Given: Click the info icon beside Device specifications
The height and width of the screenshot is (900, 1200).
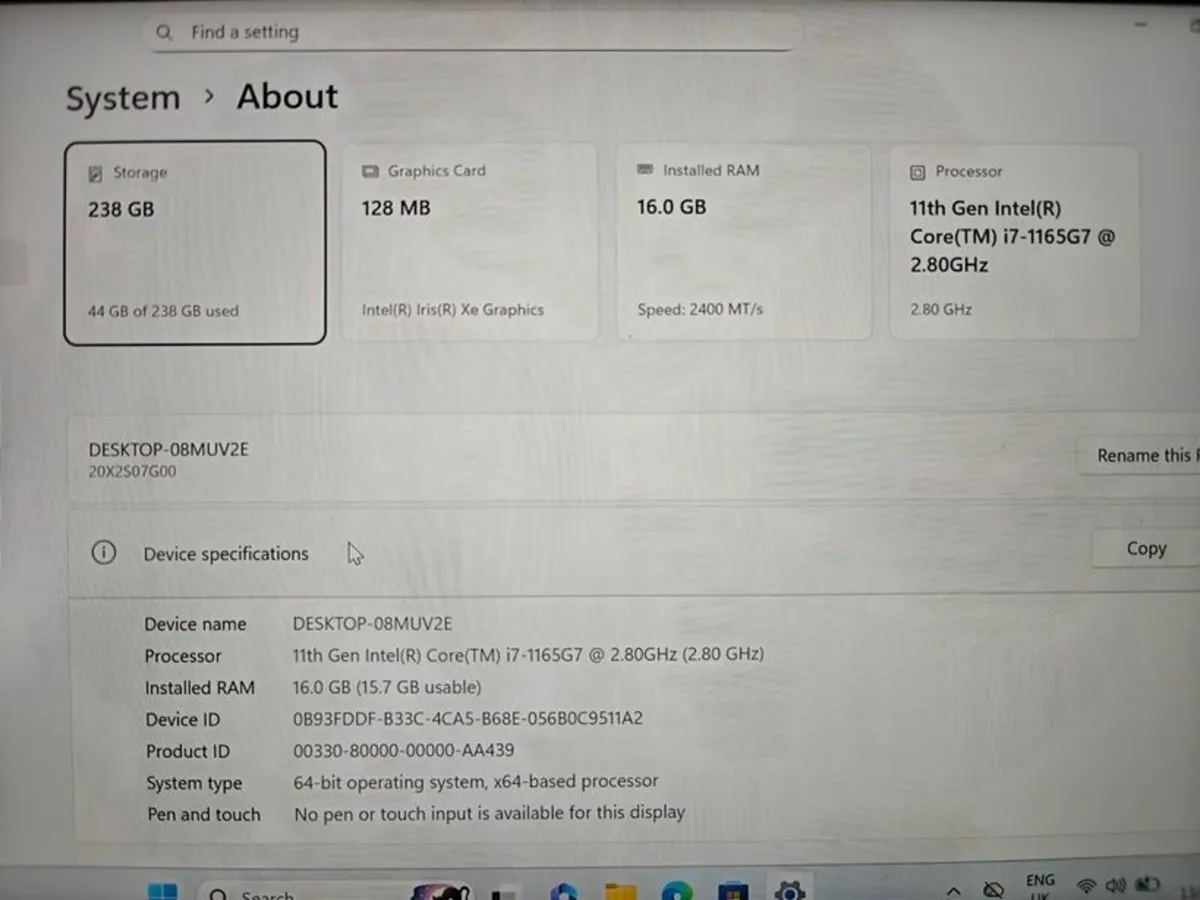Looking at the screenshot, I should [x=103, y=552].
